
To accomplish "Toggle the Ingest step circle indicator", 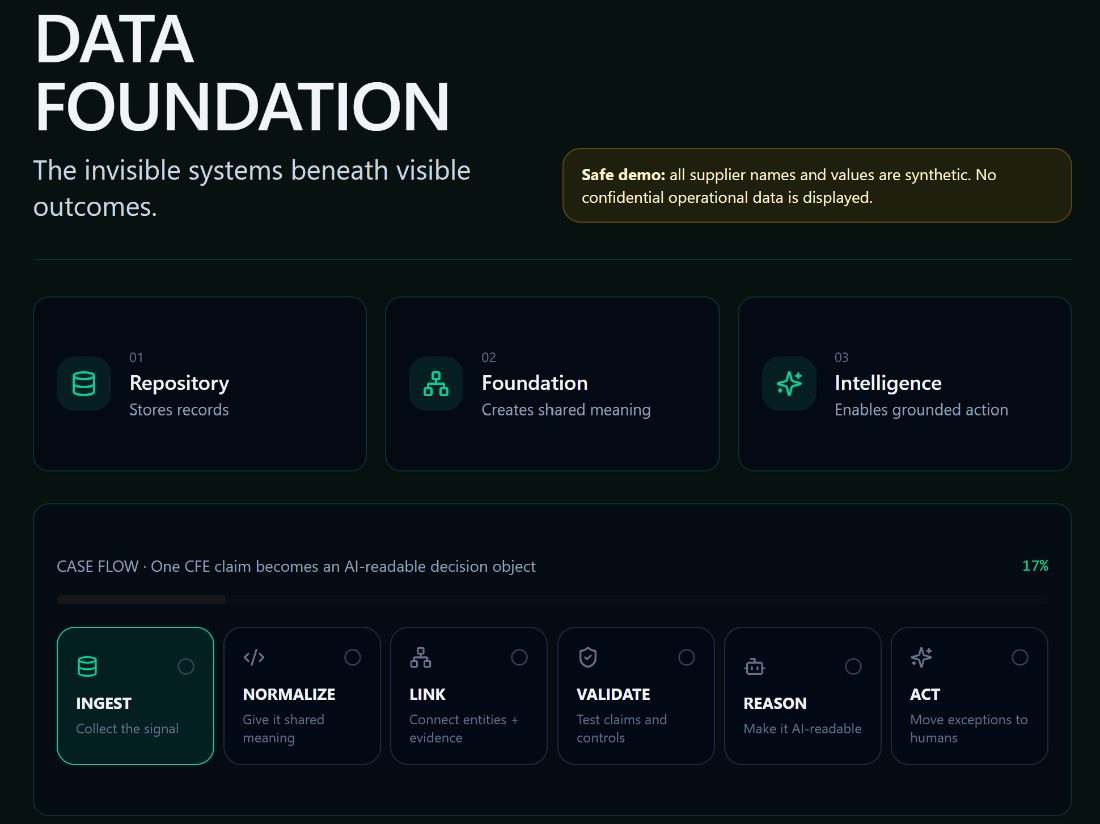I will [186, 666].
